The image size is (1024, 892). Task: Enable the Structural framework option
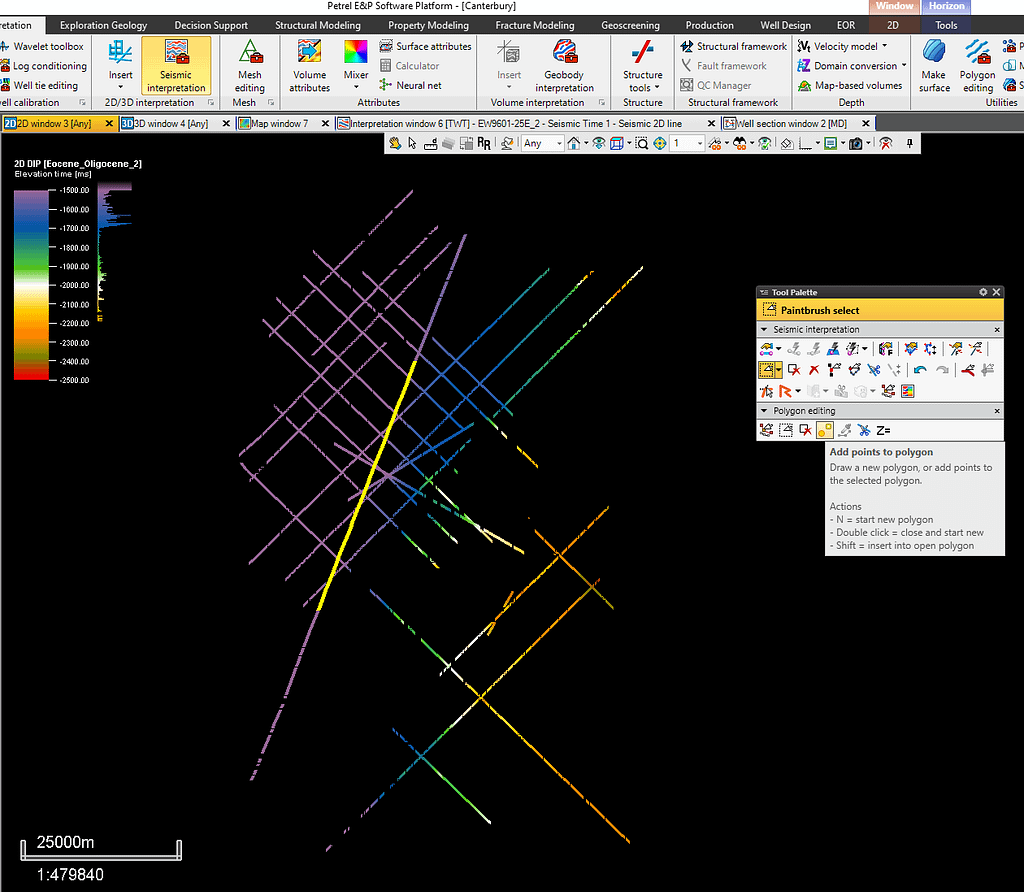(733, 46)
